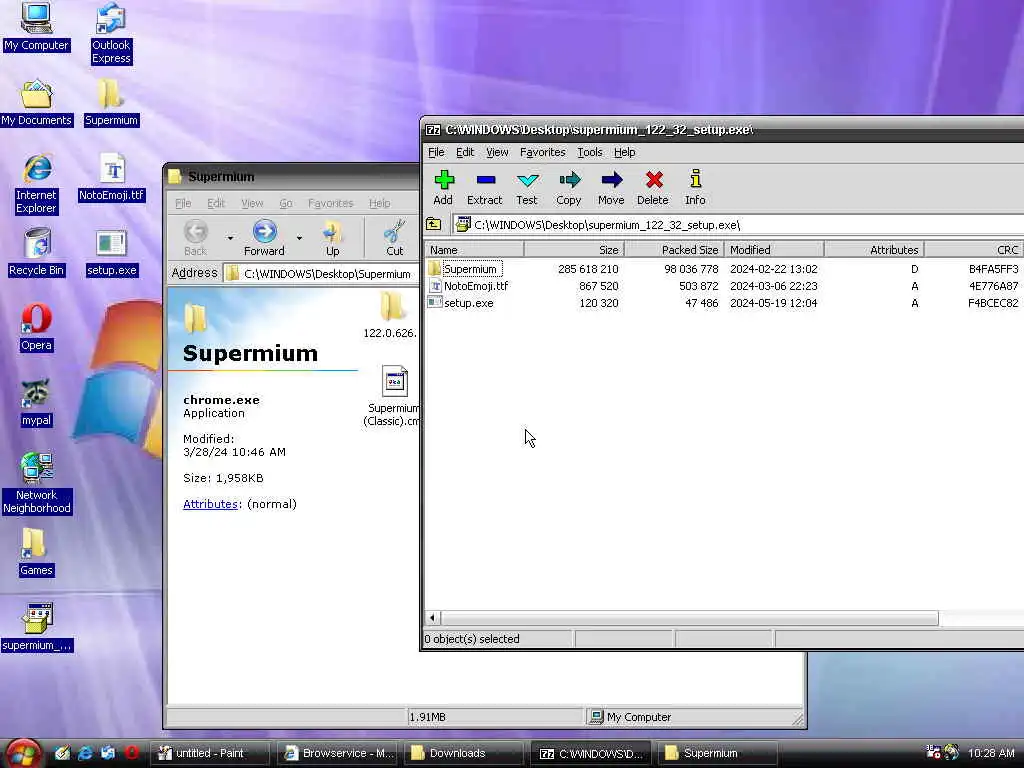Image resolution: width=1024 pixels, height=768 pixels.
Task: Open the Start button
Action: click(22, 754)
